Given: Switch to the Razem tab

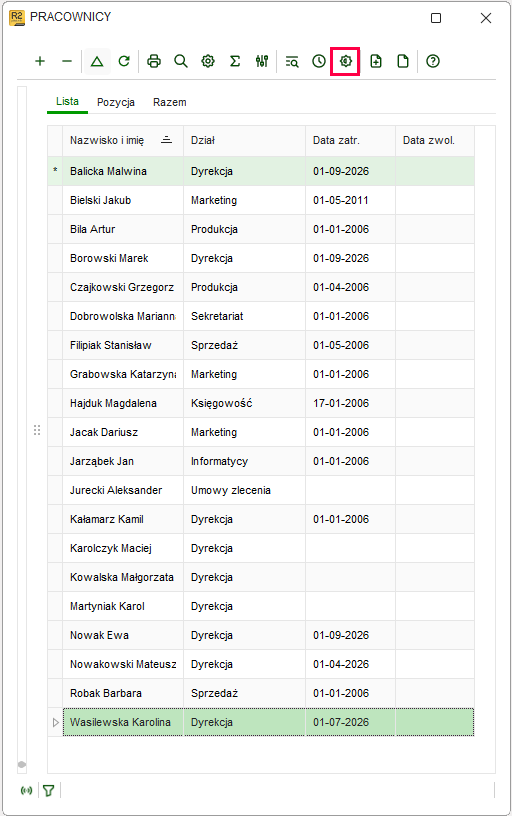Looking at the screenshot, I should pos(170,102).
